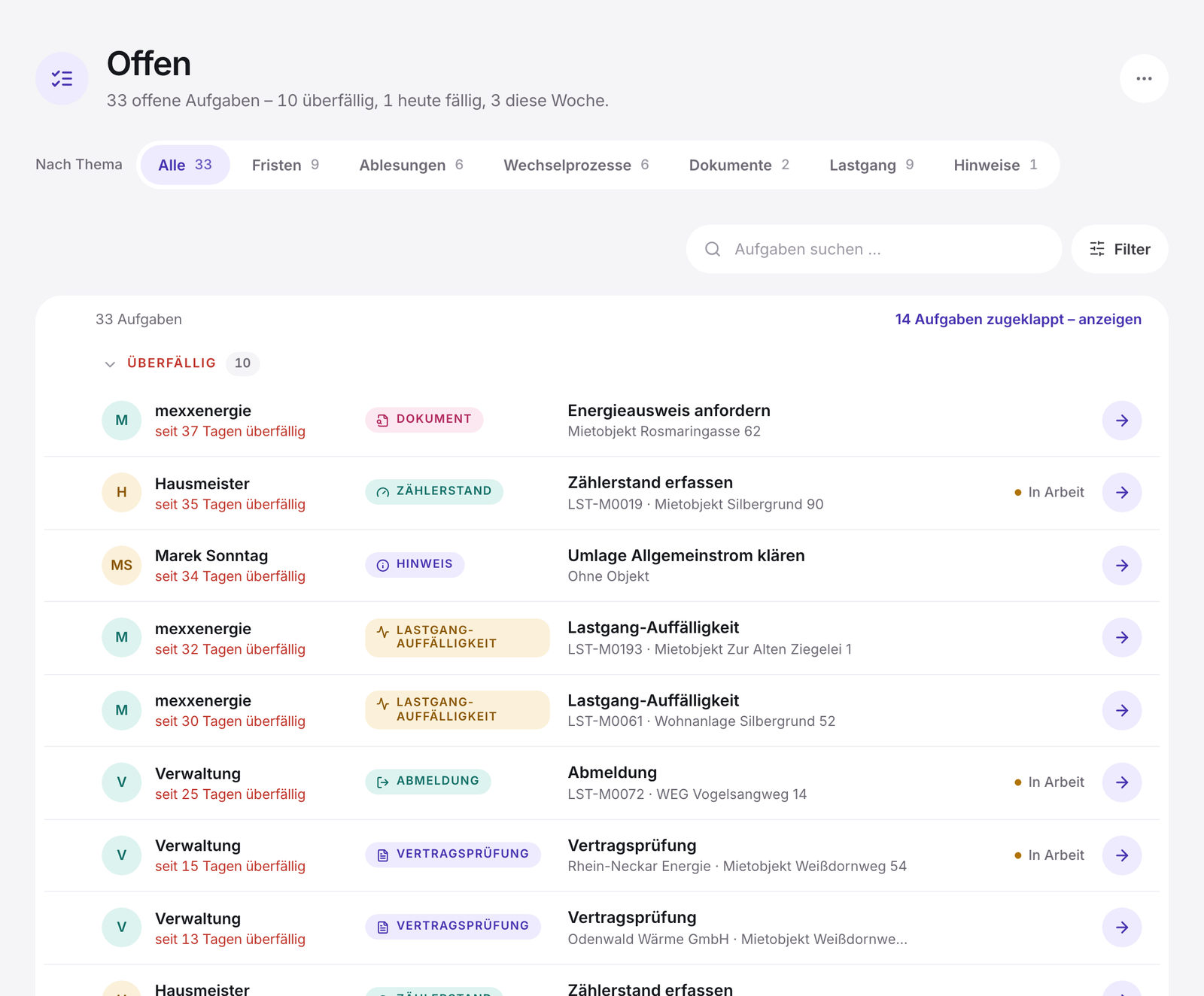1204x996 pixels.
Task: Click the title 'Lastgang-Auffälligkeit' for Silbergrund 52
Action: 653,700
